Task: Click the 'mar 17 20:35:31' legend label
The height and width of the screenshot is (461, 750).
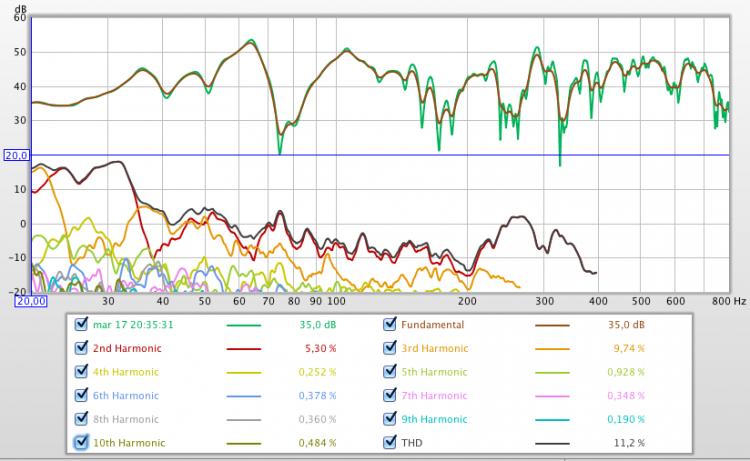Action: point(133,325)
